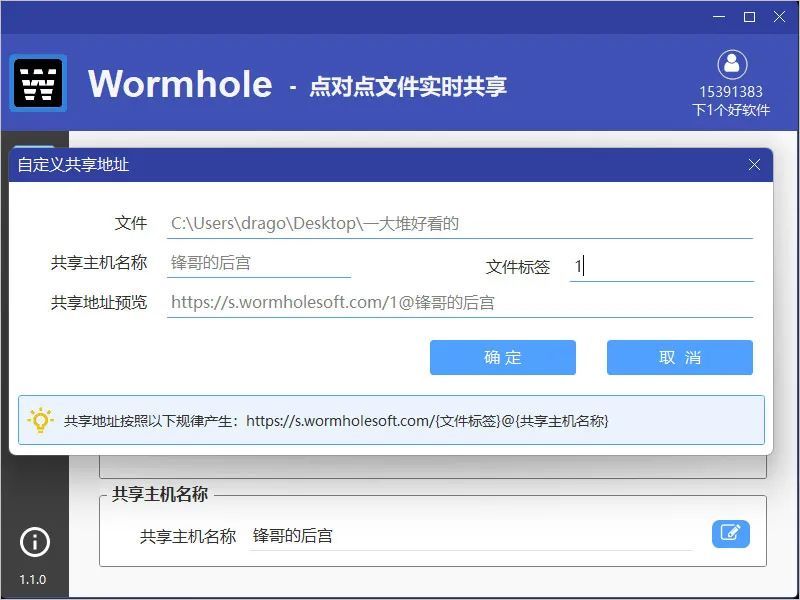The height and width of the screenshot is (600, 800).
Task: Click the Wormhole app logo icon
Action: [38, 83]
